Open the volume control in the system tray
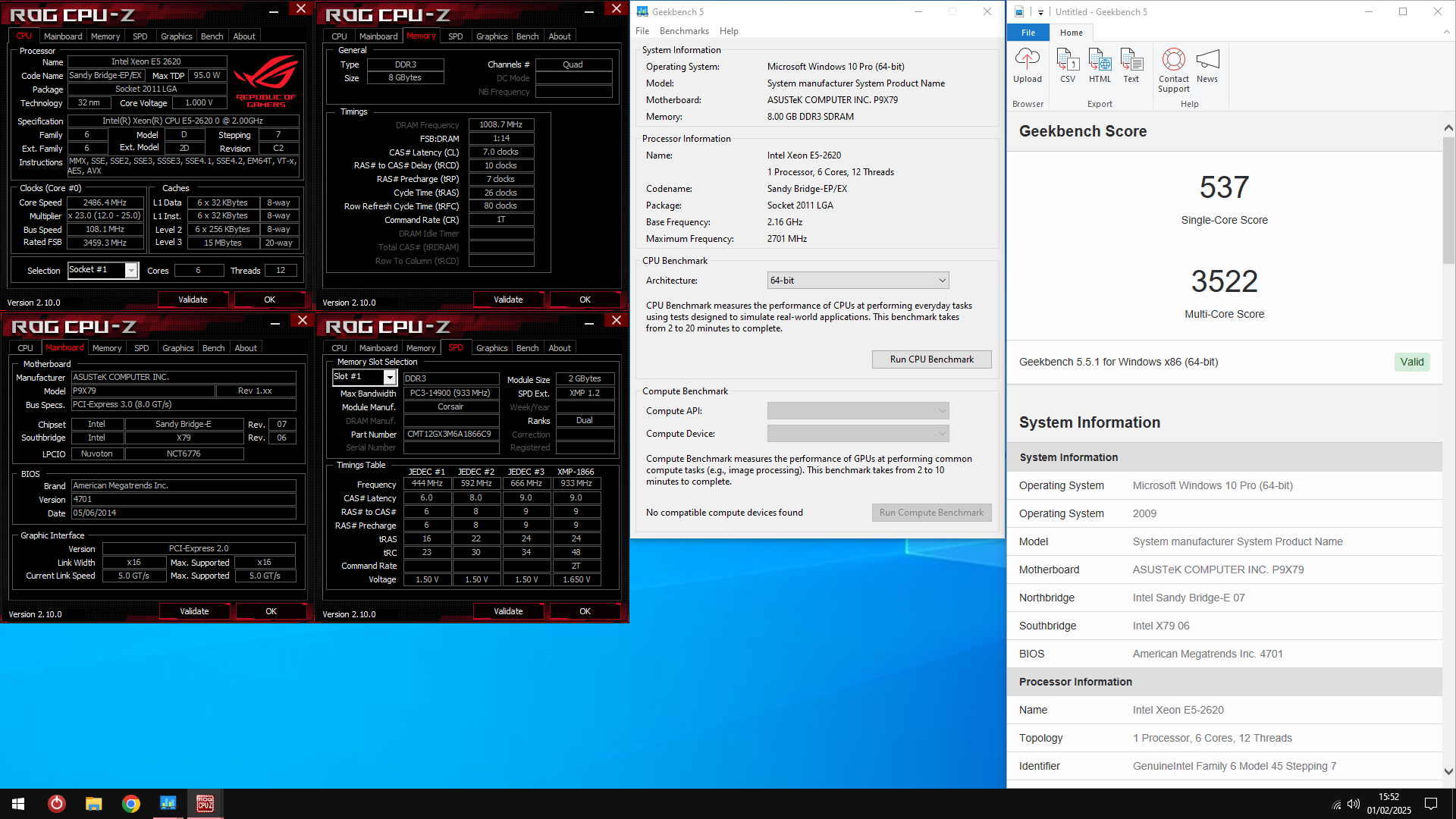Viewport: 1456px width, 819px height. [1354, 804]
